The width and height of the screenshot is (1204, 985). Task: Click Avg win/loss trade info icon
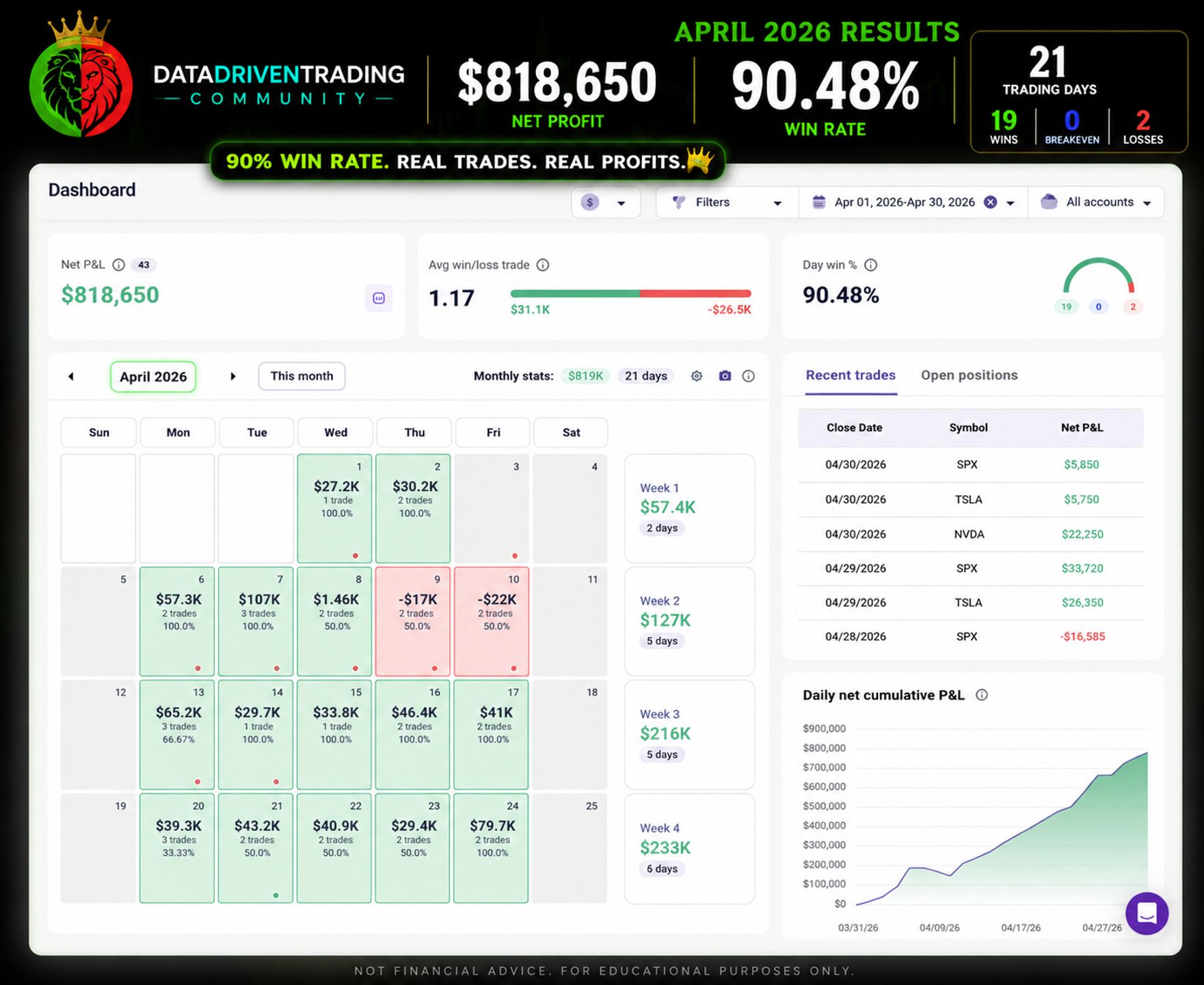(x=543, y=265)
